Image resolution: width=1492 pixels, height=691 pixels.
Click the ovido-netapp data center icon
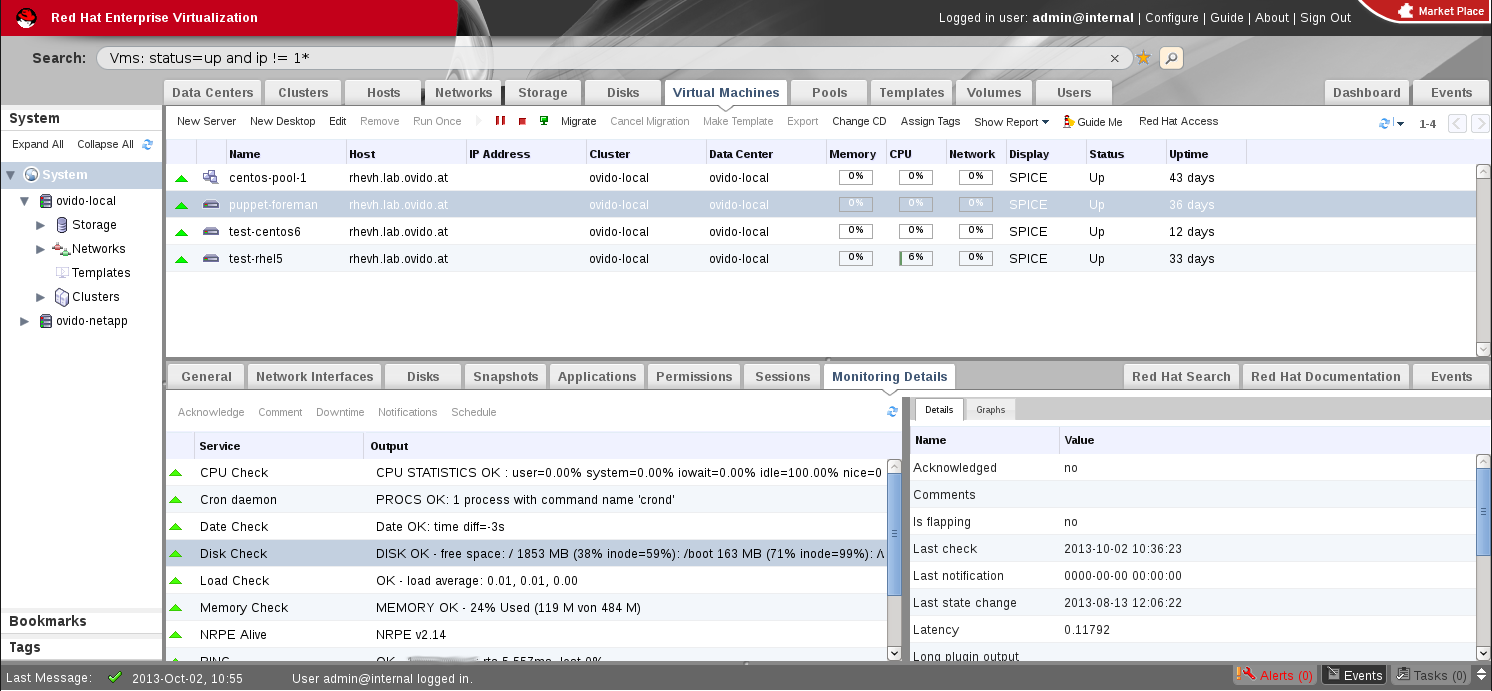click(x=45, y=321)
